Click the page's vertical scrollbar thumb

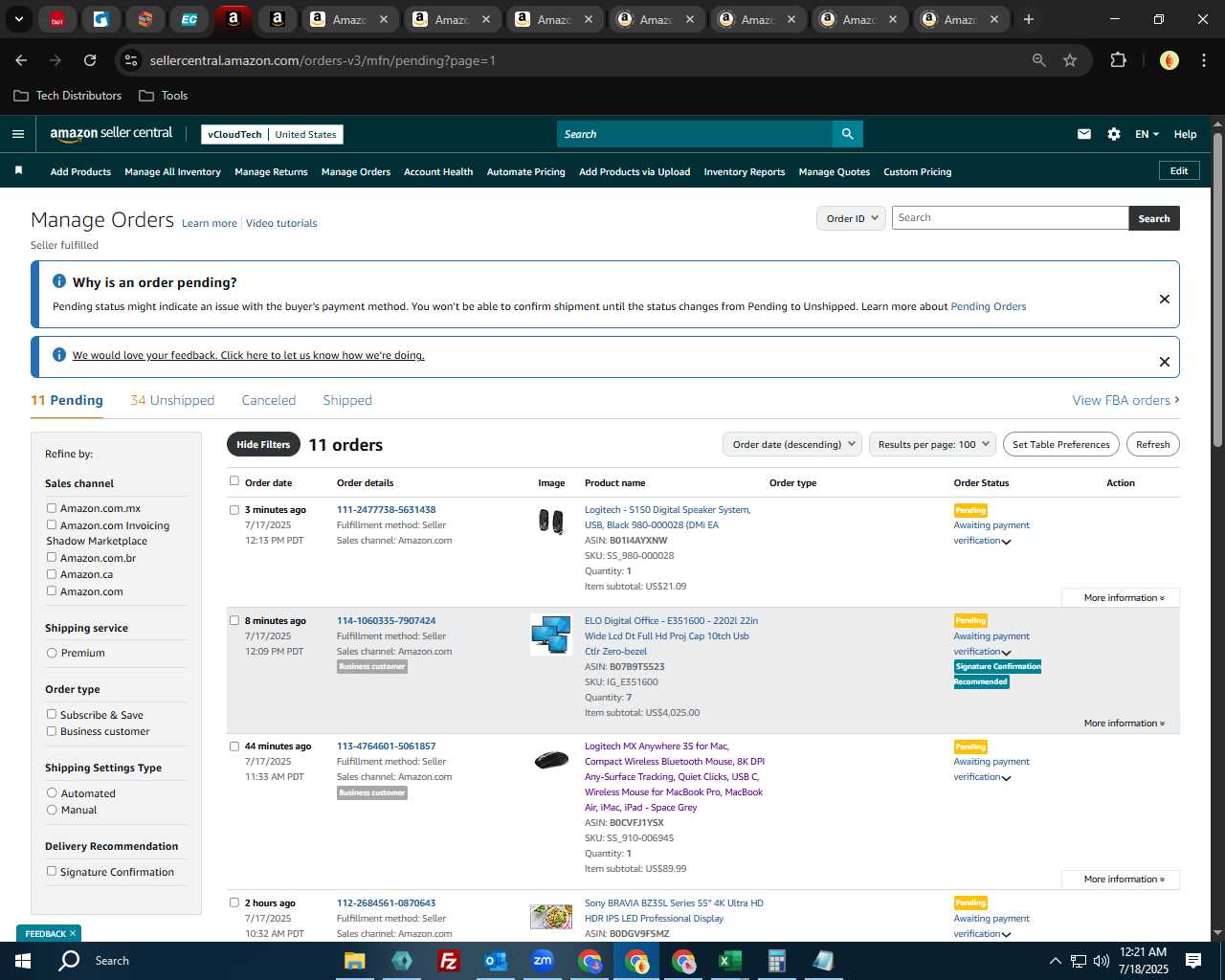point(1217,292)
